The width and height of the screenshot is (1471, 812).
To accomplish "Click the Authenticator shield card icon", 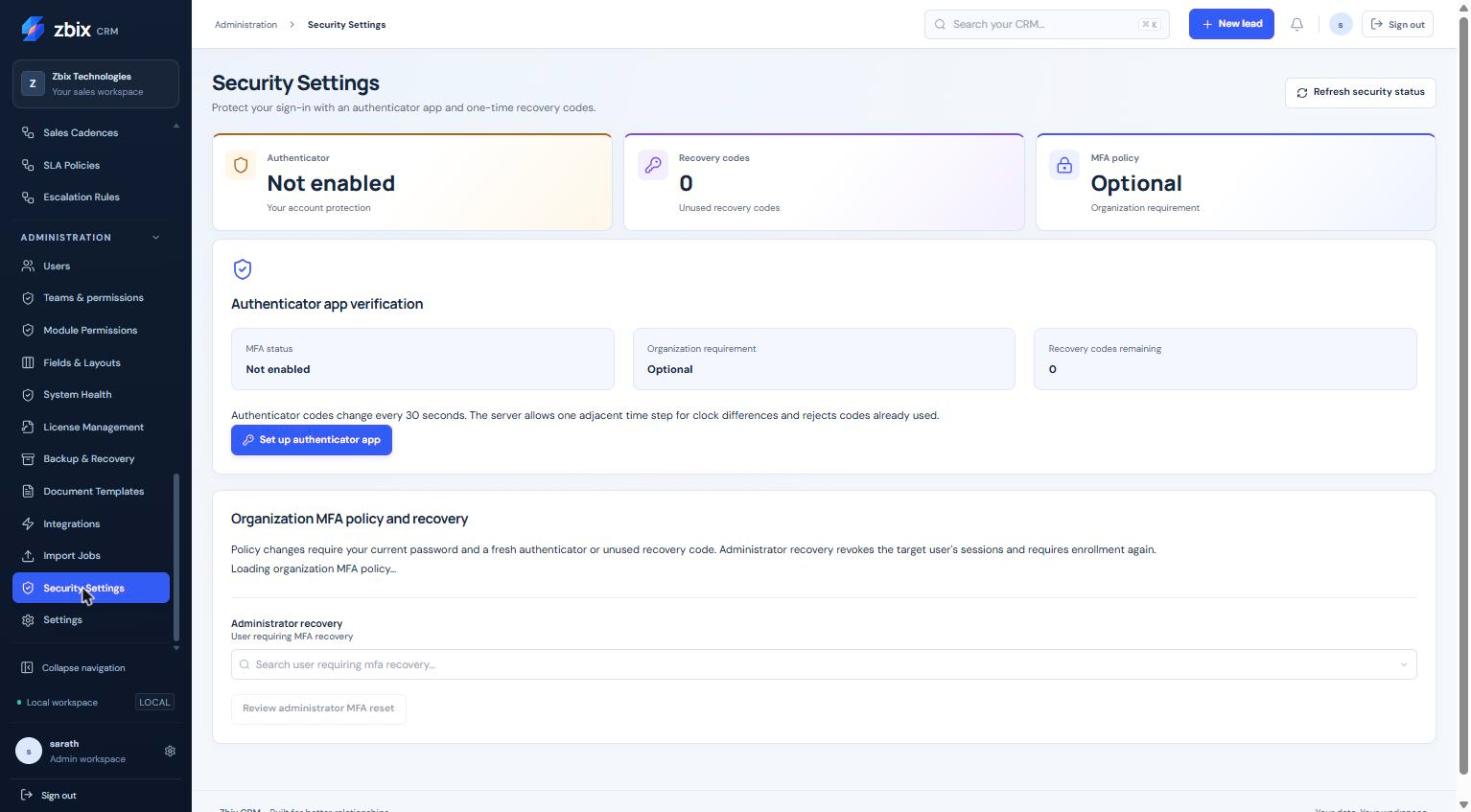I will (240, 166).
